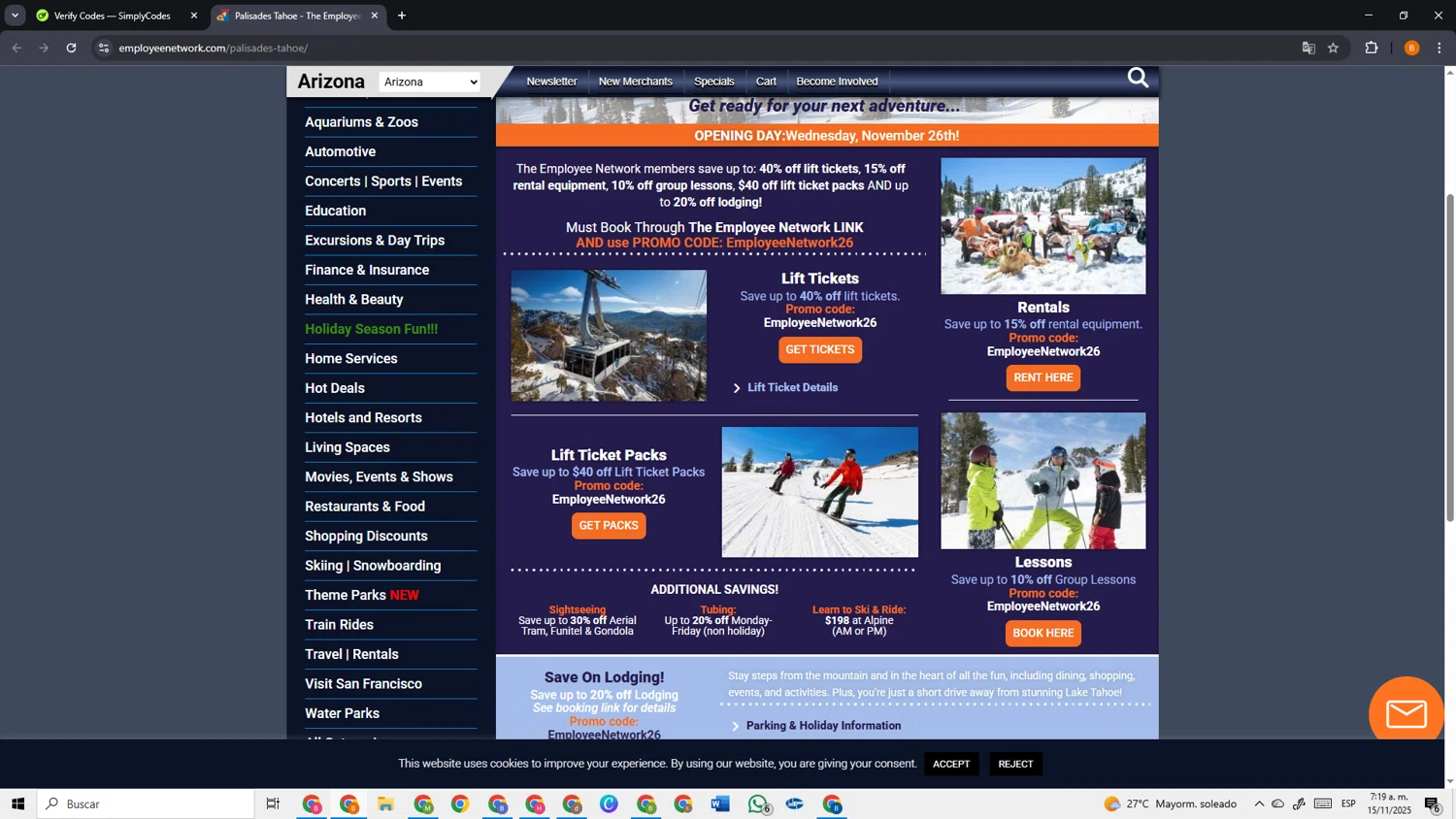Open the New Merchants menu item
Viewport: 1456px width, 819px height.
pyautogui.click(x=636, y=82)
